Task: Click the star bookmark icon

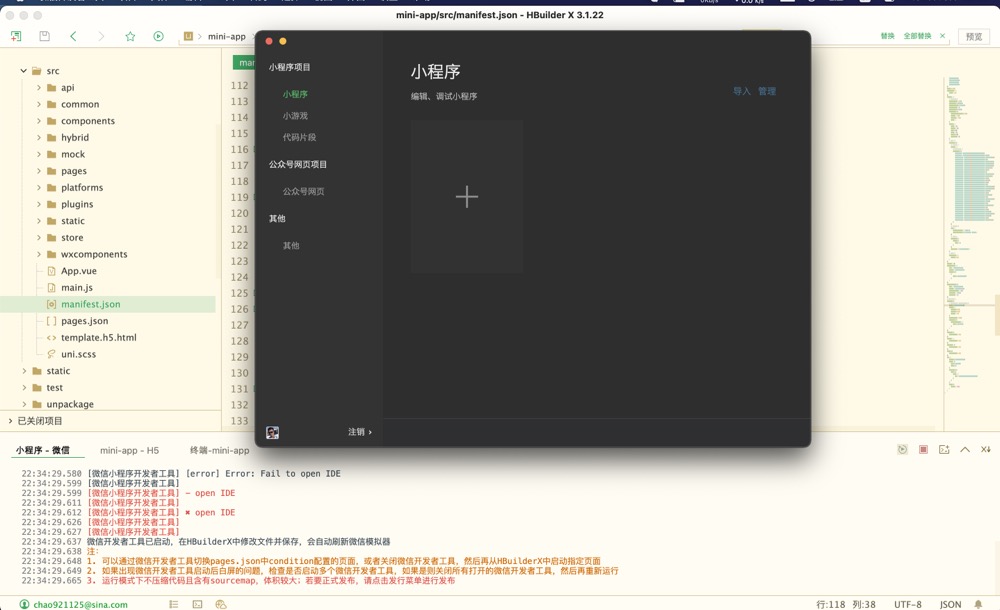Action: point(130,36)
